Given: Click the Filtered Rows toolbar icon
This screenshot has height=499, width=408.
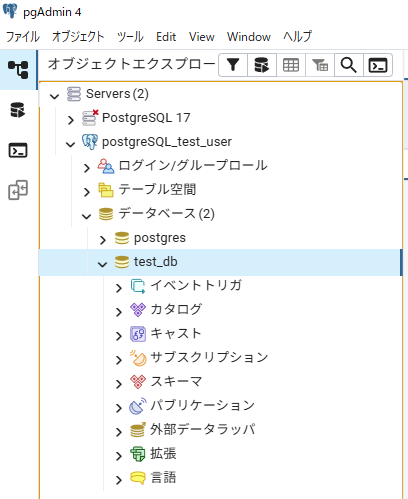Looking at the screenshot, I should [320, 65].
